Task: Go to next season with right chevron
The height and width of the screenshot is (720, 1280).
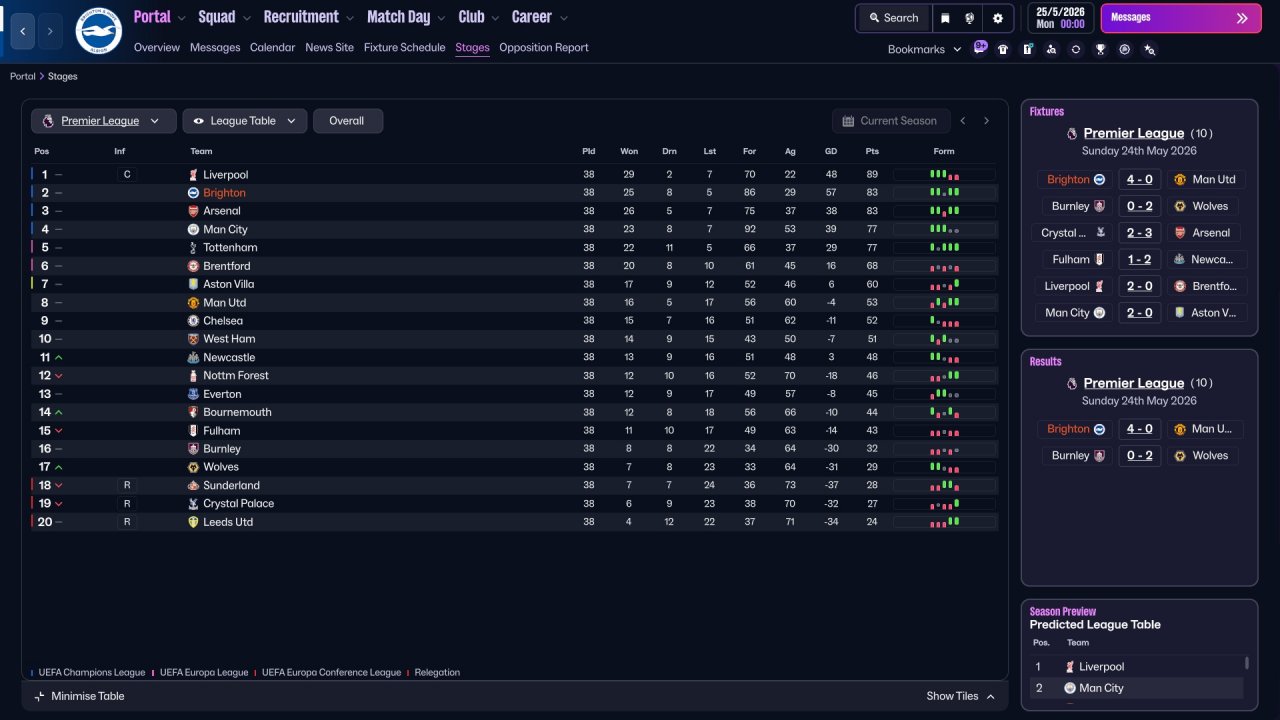Action: click(986, 121)
